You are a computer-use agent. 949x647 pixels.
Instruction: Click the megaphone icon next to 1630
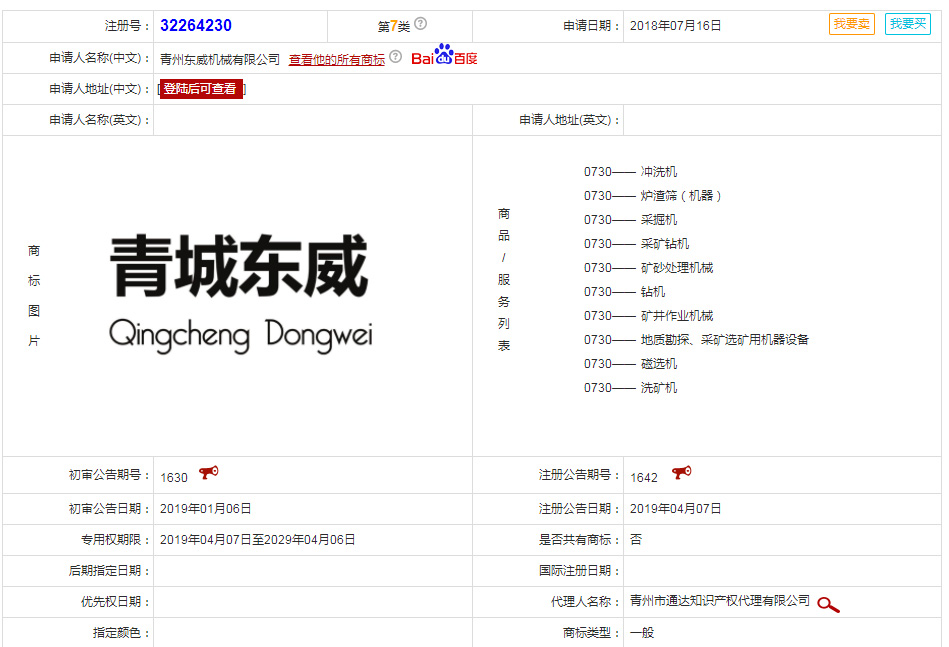(208, 473)
